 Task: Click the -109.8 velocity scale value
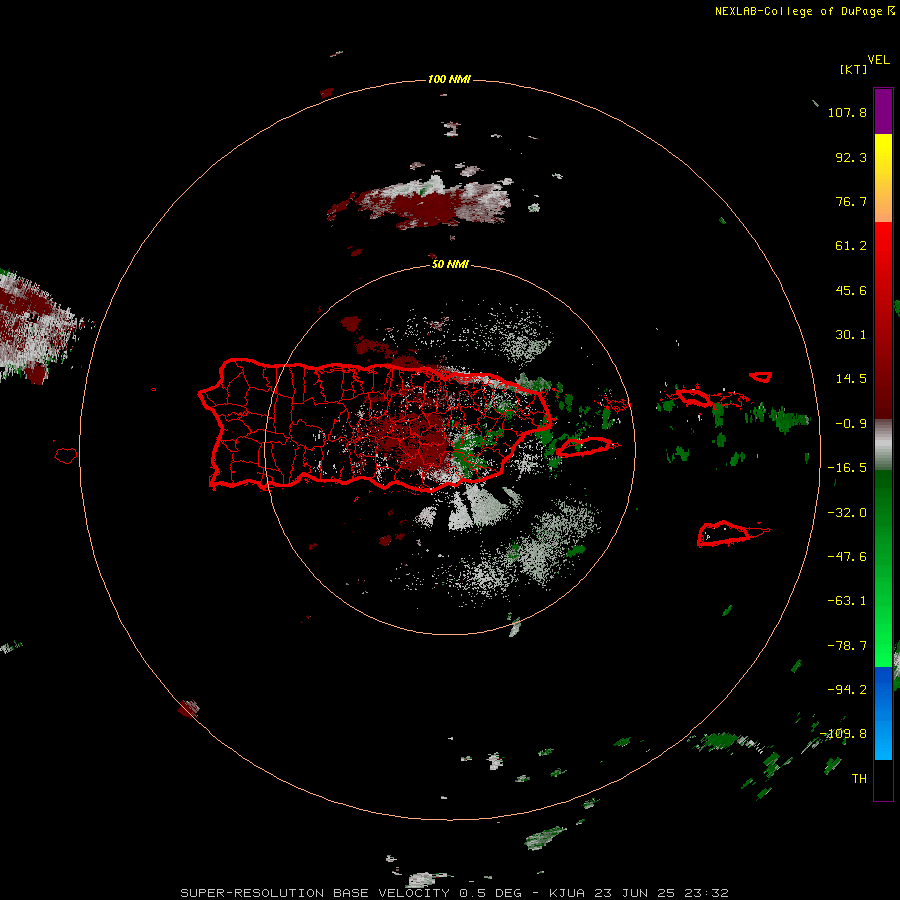[844, 734]
